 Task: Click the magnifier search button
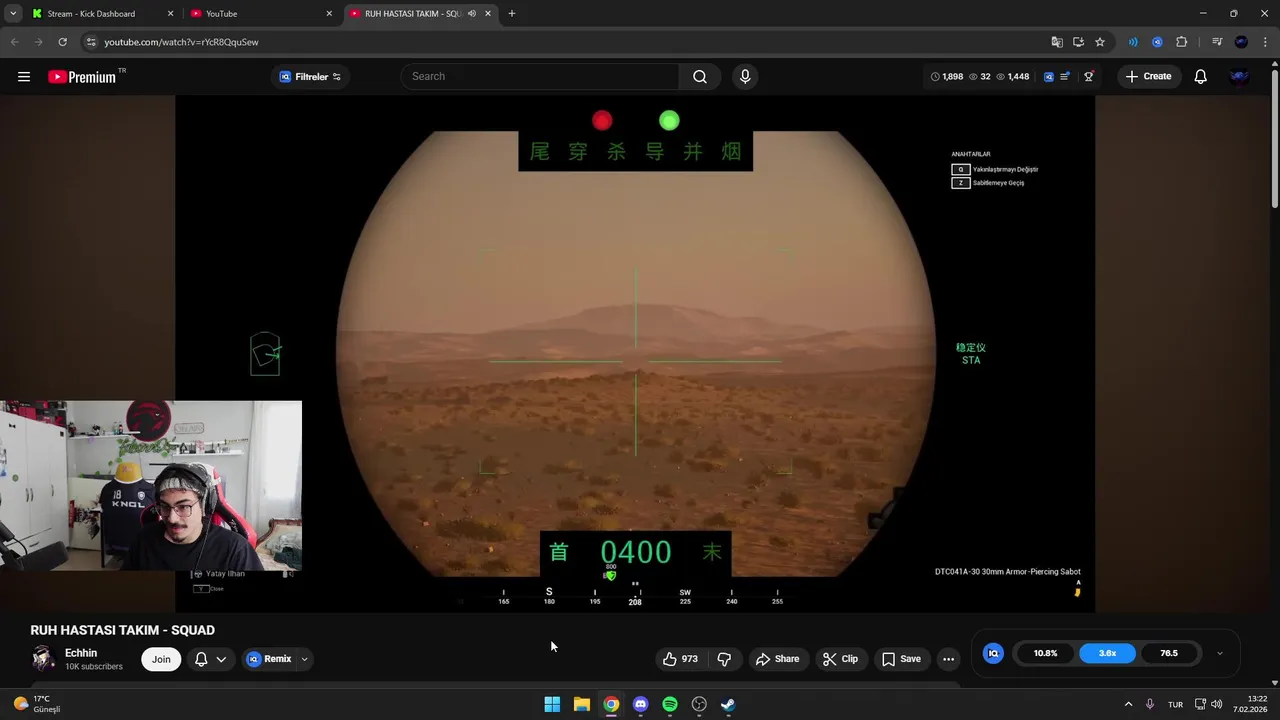click(x=700, y=77)
